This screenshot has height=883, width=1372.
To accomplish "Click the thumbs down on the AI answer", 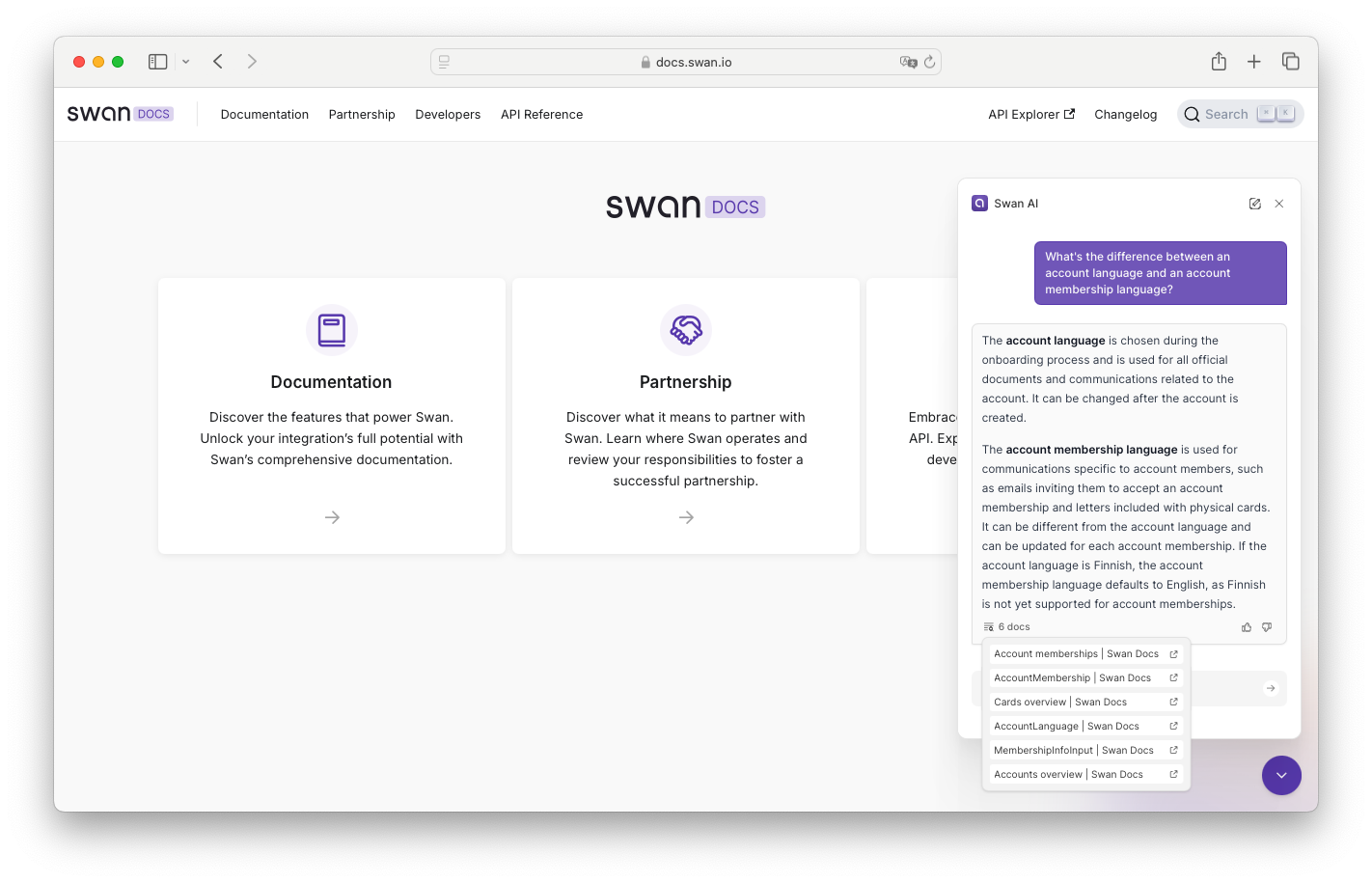I will [x=1267, y=626].
